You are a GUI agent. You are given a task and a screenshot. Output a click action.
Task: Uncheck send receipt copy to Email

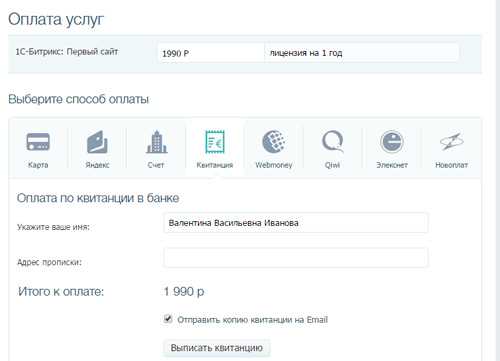tap(168, 319)
